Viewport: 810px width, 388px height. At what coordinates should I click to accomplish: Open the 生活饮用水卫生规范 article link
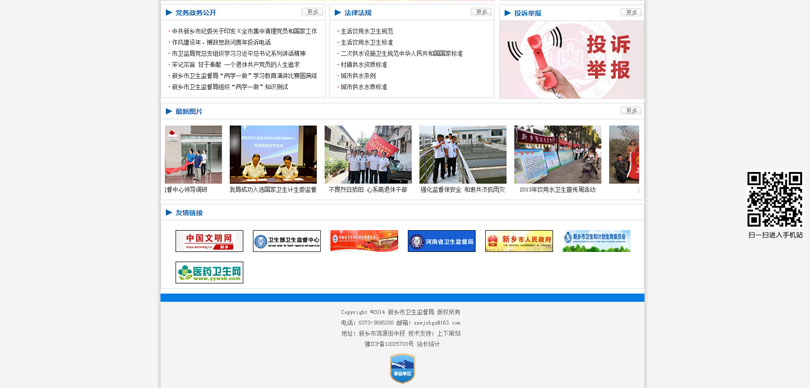point(367,31)
